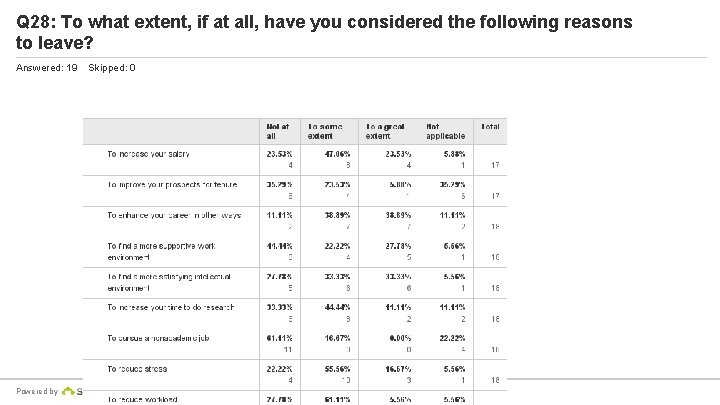Click the 61.11% cell in nonacademic job row
Viewport: 720px width, 405px height.
pyautogui.click(x=279, y=338)
